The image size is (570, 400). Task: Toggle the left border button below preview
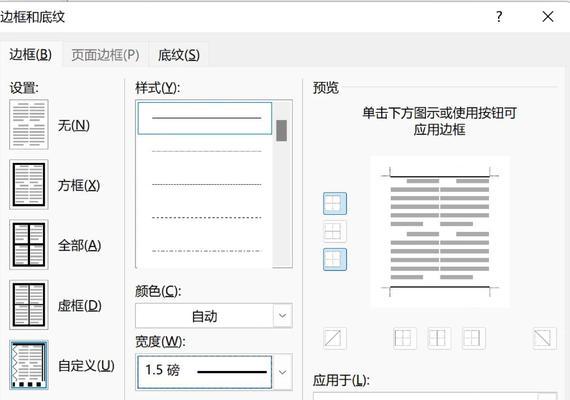pyautogui.click(x=405, y=338)
